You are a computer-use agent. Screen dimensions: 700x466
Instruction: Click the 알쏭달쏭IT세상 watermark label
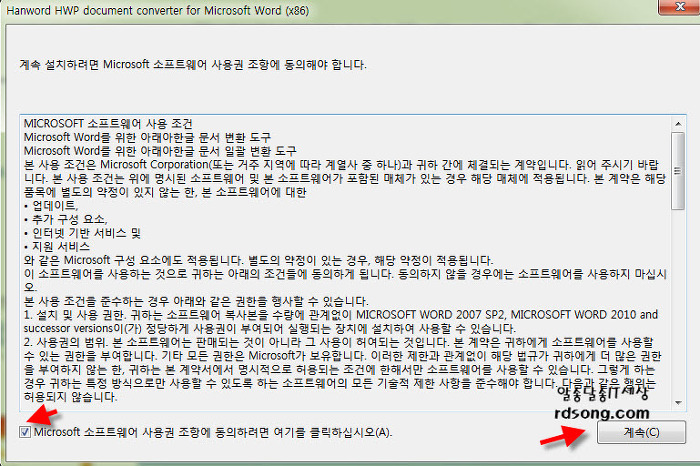[602, 393]
